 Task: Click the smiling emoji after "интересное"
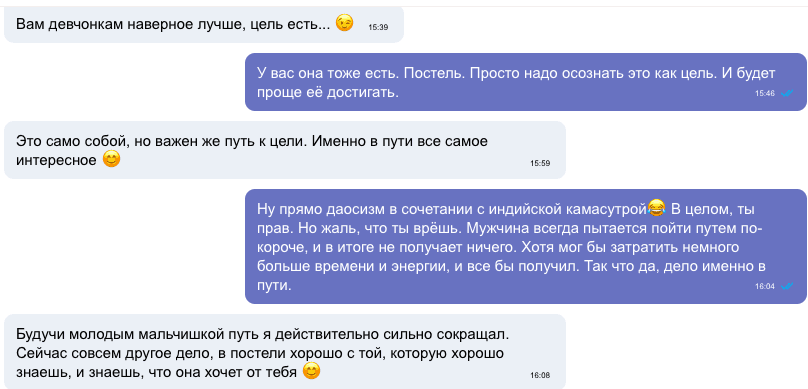(x=111, y=160)
